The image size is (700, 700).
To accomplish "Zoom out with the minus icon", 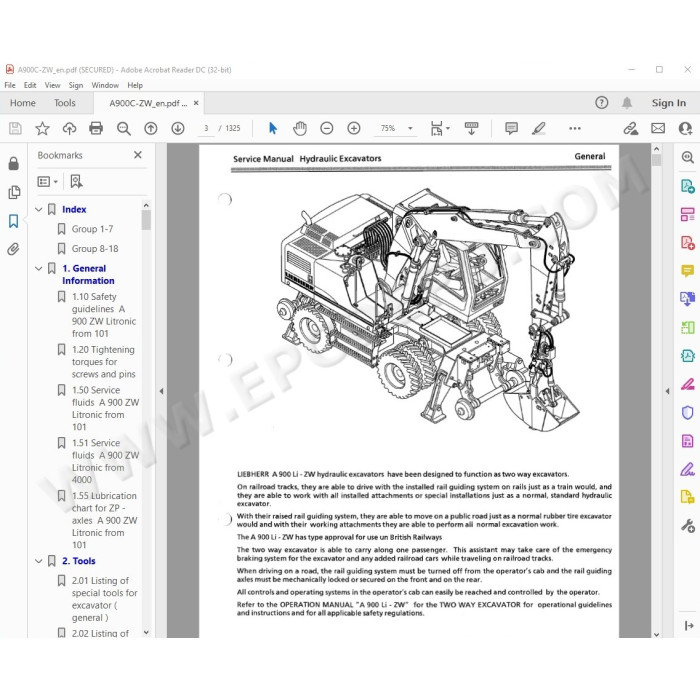I will 327,129.
